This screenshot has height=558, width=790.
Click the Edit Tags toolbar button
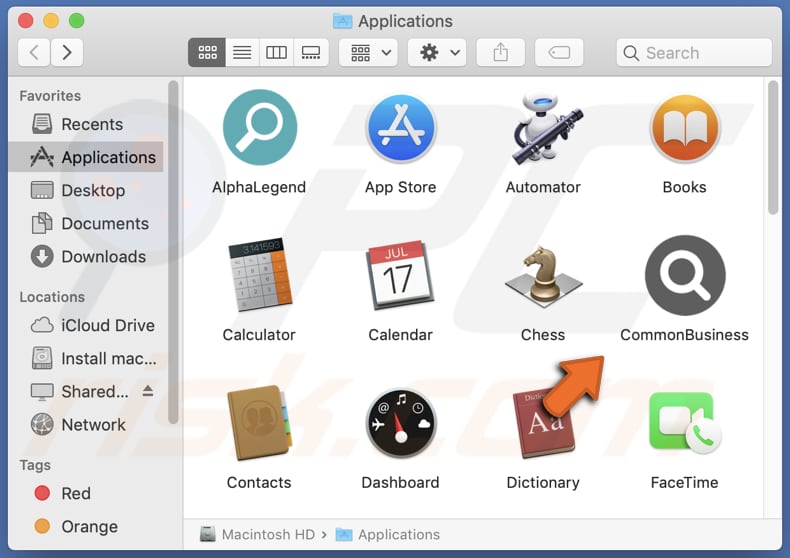coord(559,52)
